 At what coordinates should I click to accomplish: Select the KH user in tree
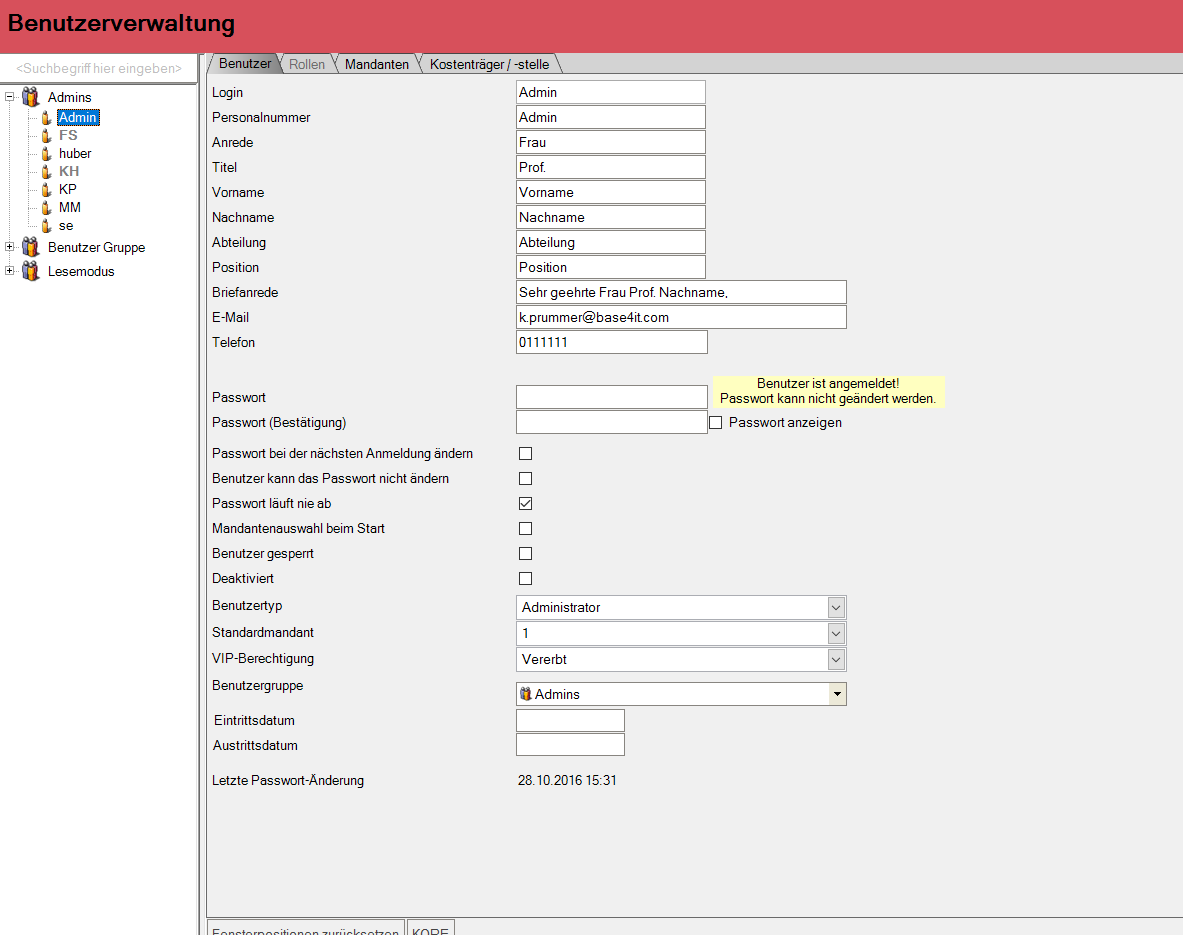coord(68,172)
